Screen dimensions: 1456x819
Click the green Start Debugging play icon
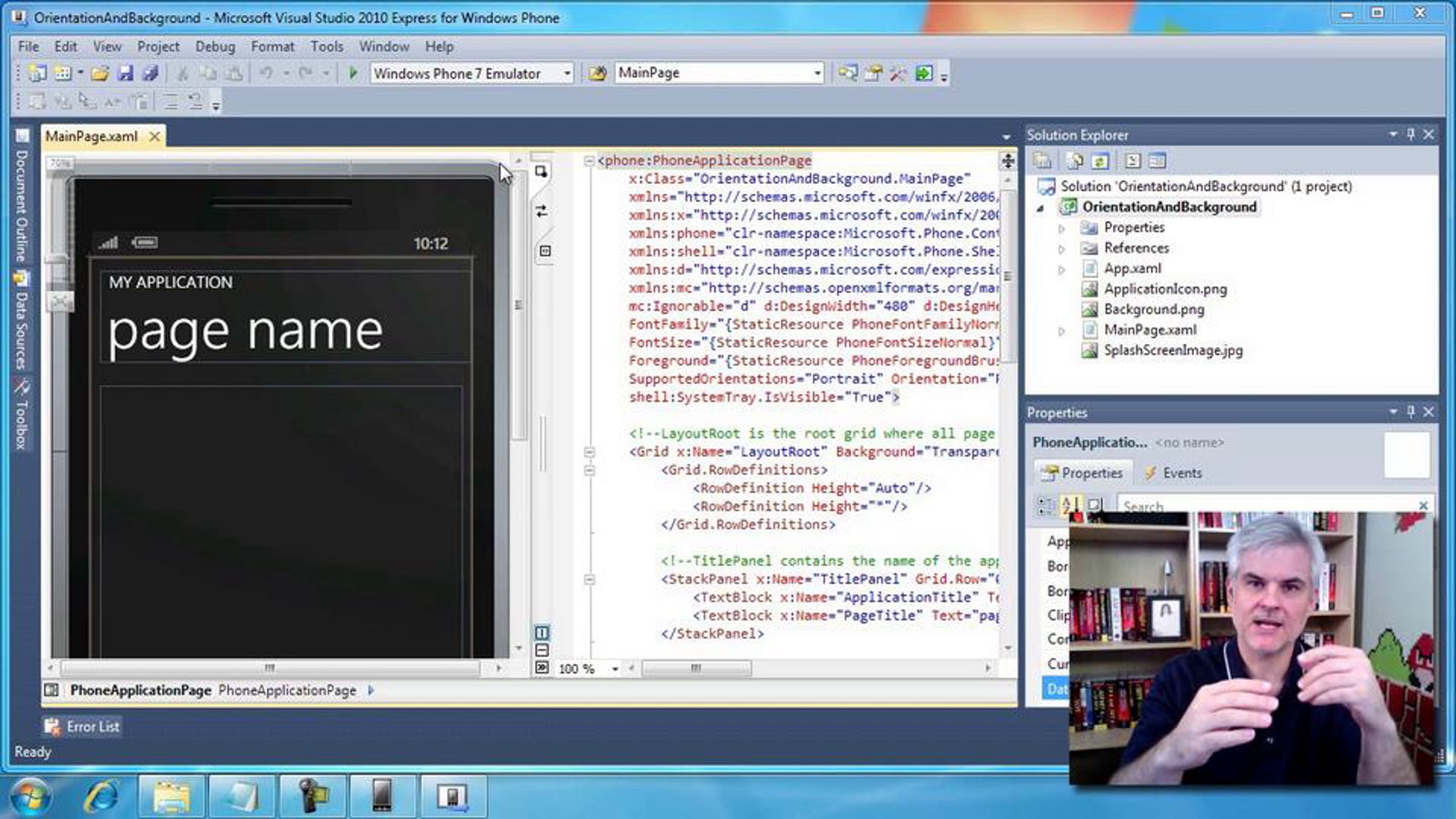coord(352,73)
